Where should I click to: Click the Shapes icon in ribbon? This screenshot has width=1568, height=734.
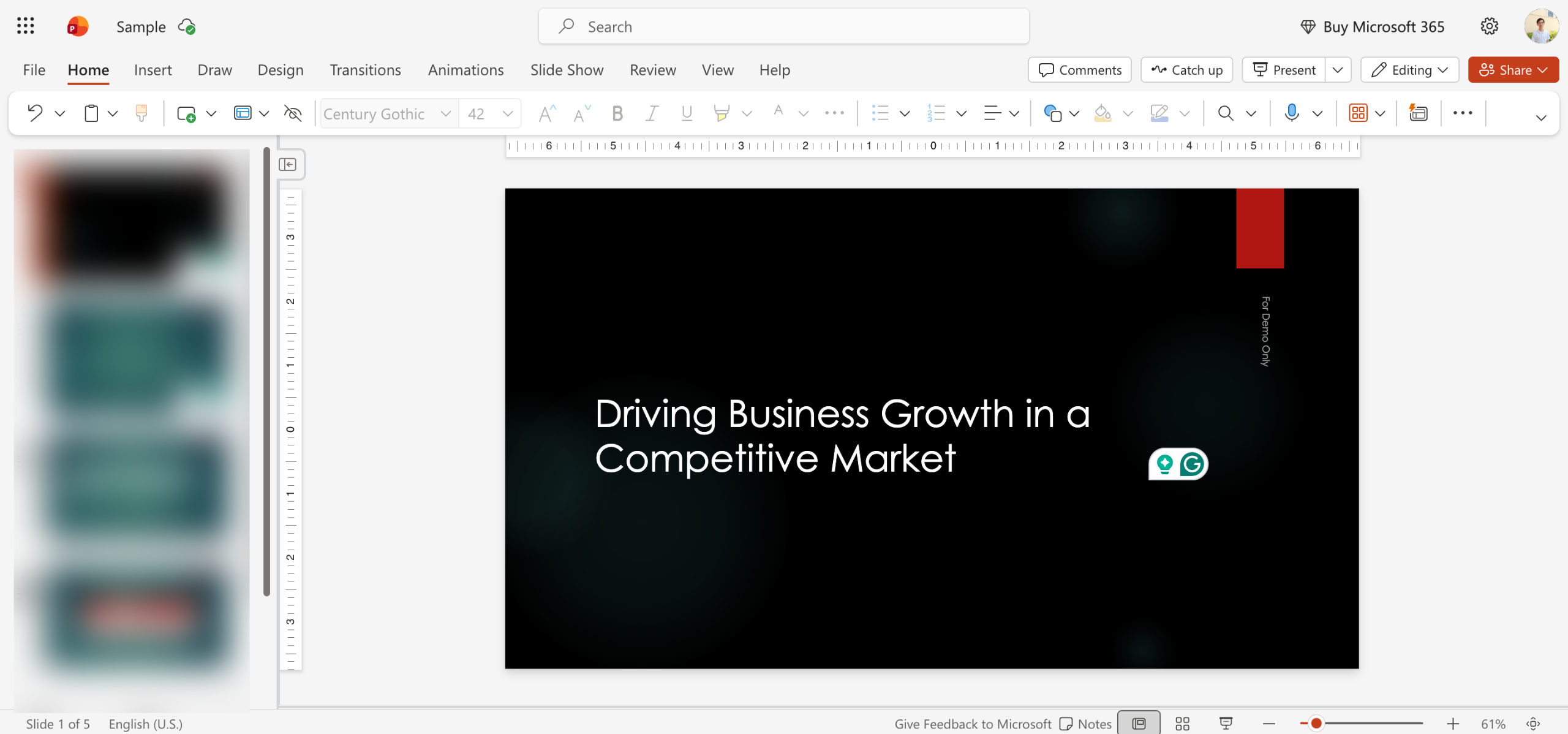pos(1052,113)
